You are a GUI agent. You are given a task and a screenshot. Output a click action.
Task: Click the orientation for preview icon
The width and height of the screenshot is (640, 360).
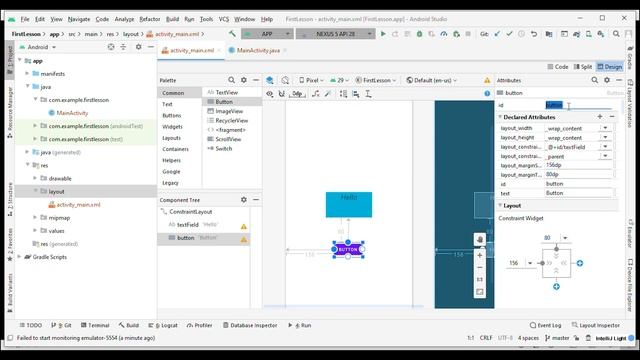285,80
